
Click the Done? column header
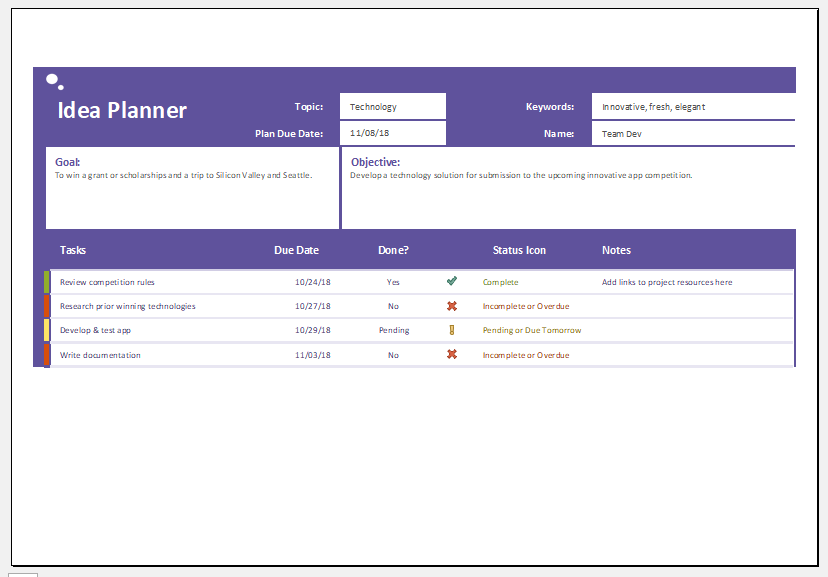pos(393,250)
